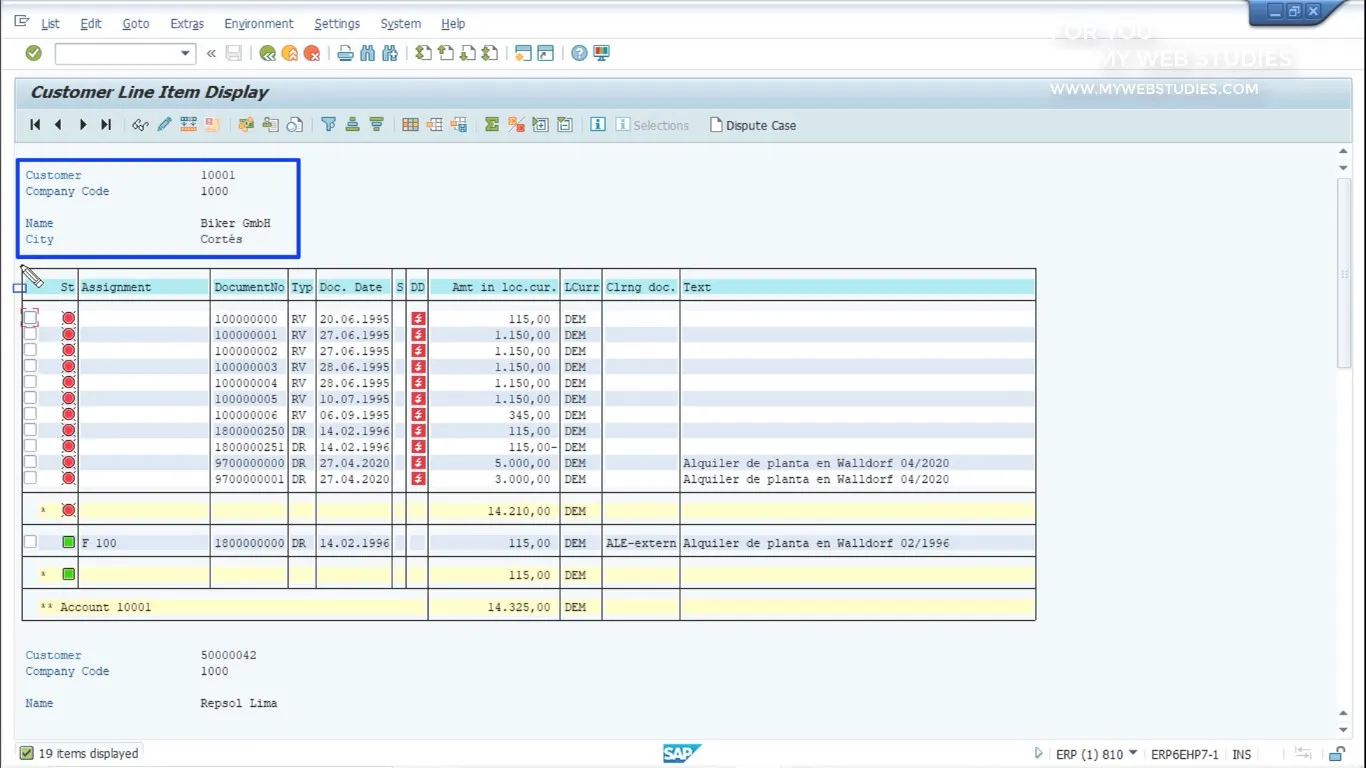Open the Extras menu
This screenshot has height=768, width=1366.
point(187,23)
